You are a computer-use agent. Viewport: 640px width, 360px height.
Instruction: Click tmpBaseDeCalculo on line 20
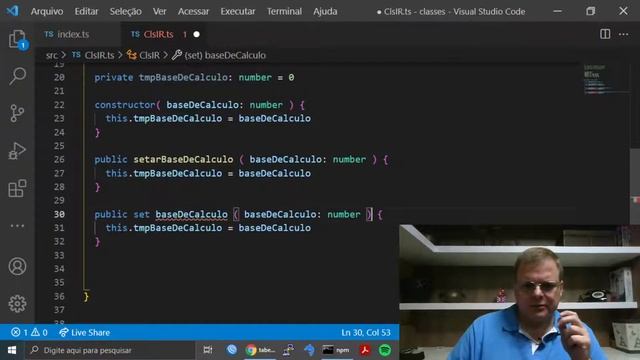click(x=183, y=78)
